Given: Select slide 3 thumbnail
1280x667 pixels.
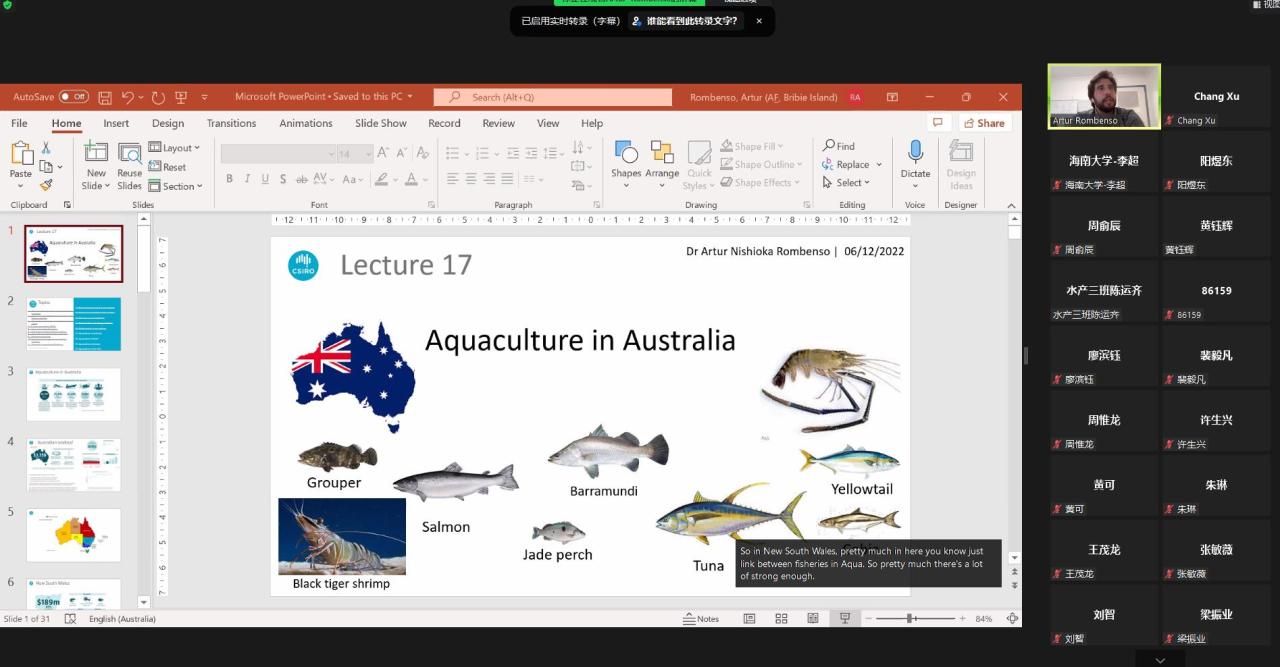Looking at the screenshot, I should coord(74,394).
